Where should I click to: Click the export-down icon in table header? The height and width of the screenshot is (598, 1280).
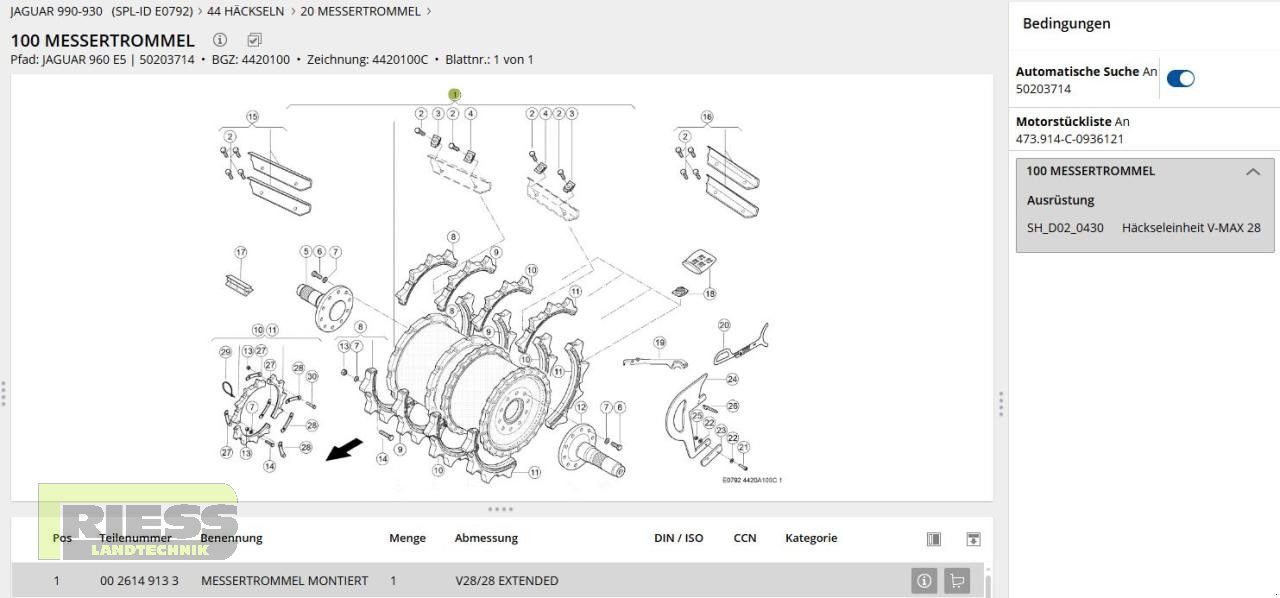click(973, 539)
